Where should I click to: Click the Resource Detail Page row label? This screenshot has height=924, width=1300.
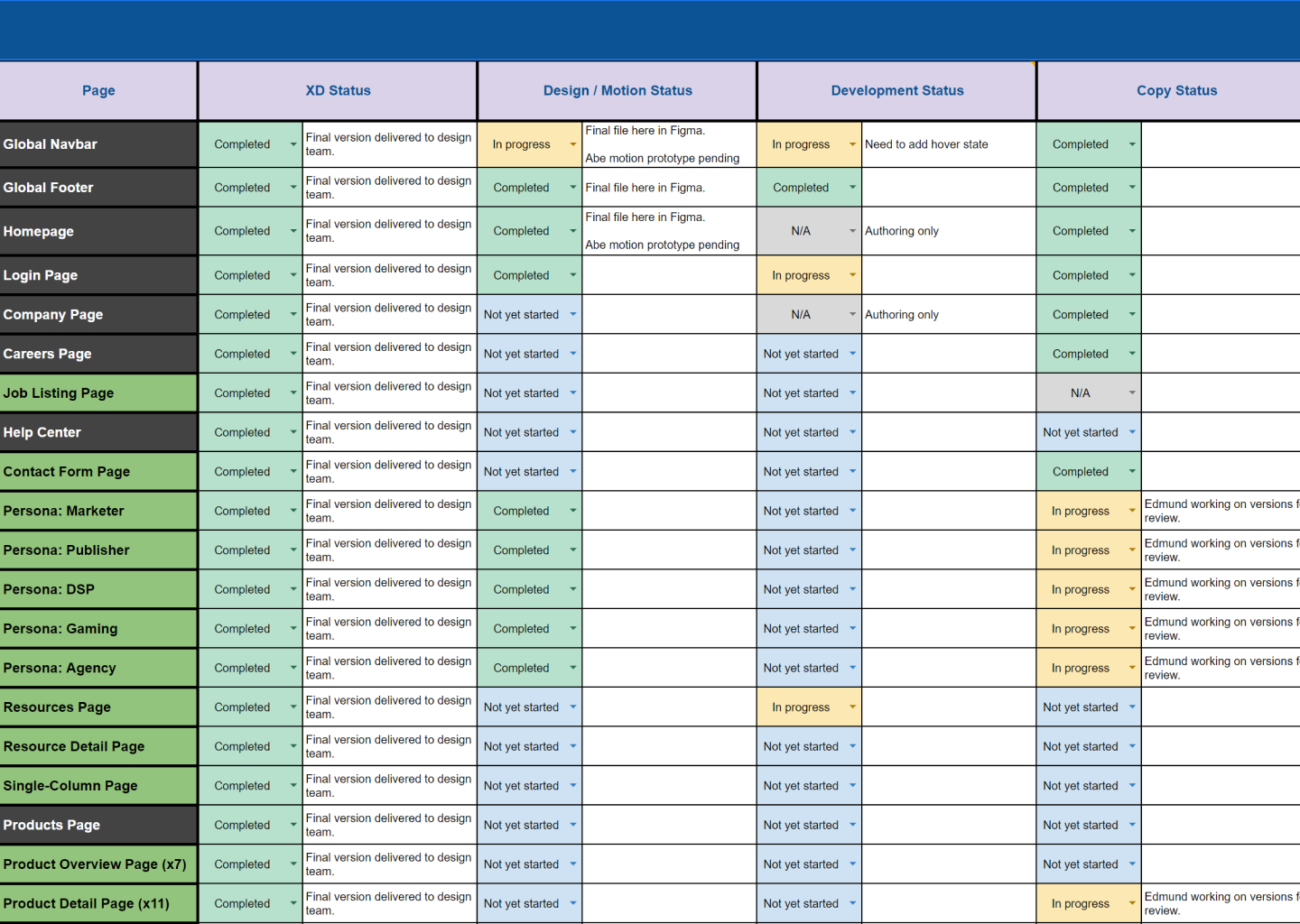pos(98,746)
